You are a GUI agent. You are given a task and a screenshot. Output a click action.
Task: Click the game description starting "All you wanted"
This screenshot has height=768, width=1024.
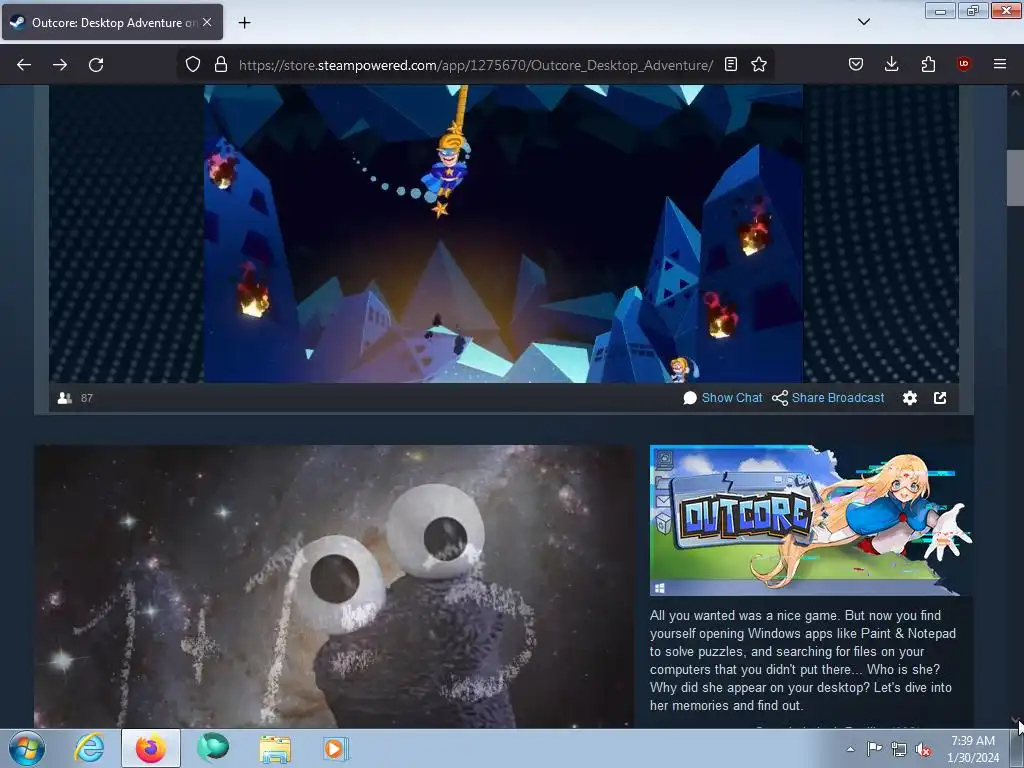click(x=803, y=660)
